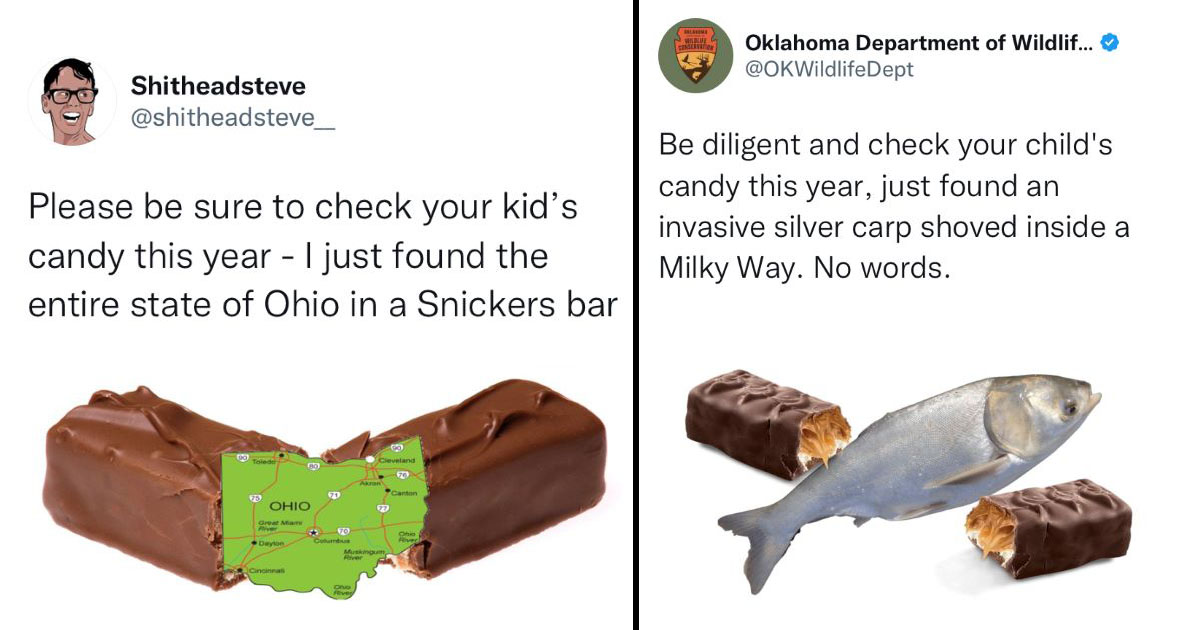Open the Oklahoma Wildlife Department avatar badge
The height and width of the screenshot is (630, 1200).
coord(695,56)
